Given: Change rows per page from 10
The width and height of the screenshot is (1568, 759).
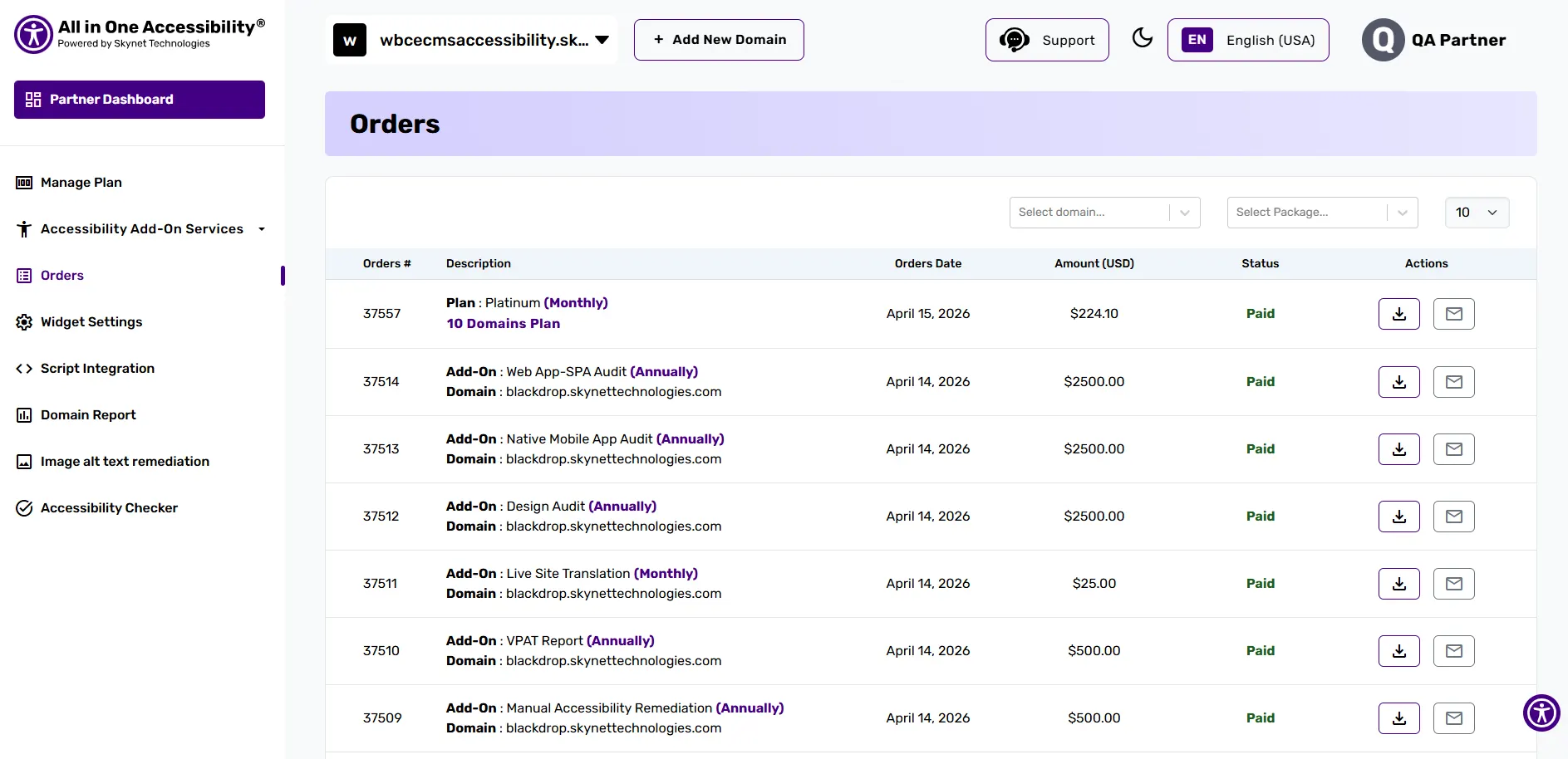Looking at the screenshot, I should 1477,213.
